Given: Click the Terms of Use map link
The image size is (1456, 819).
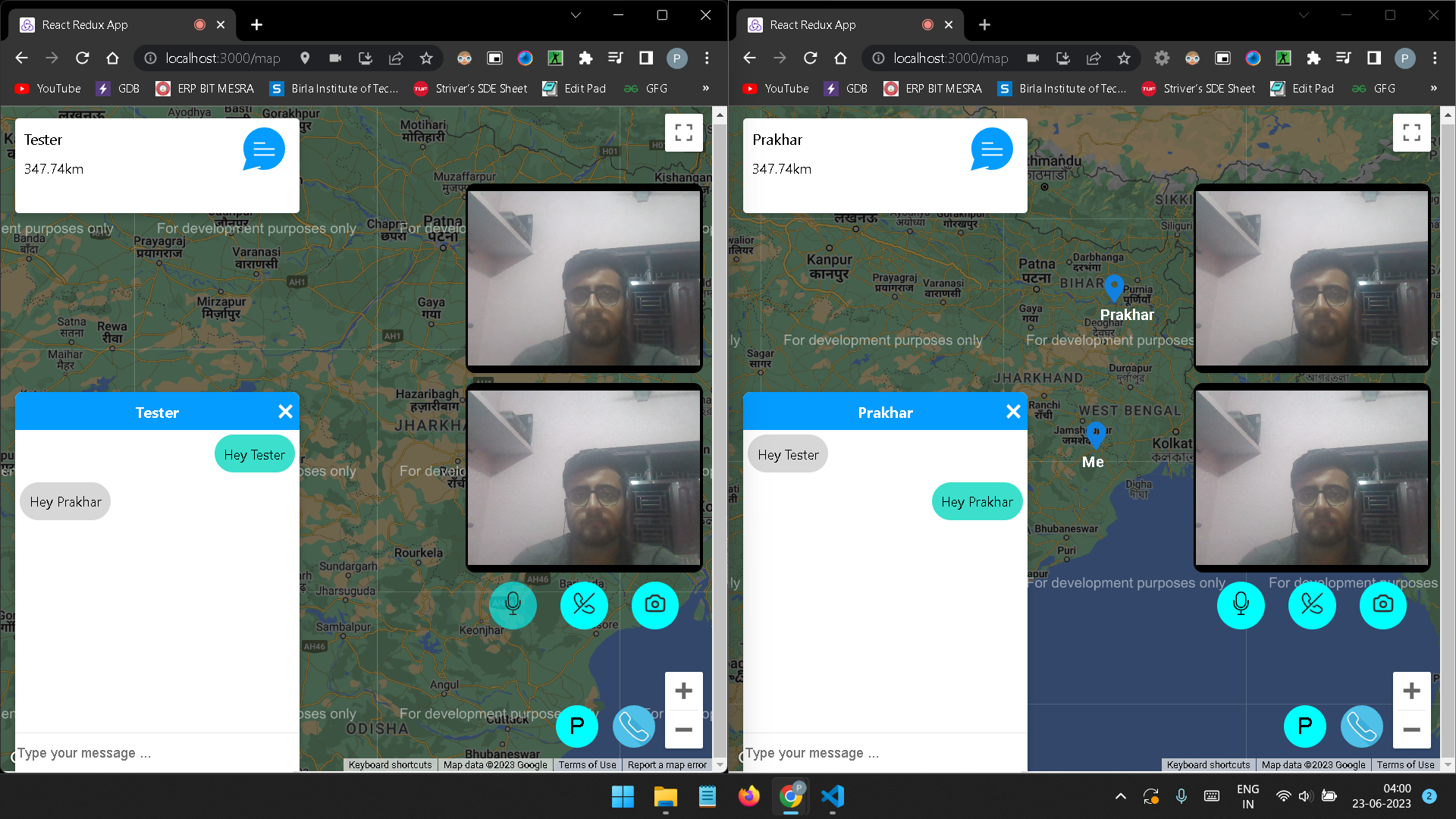Looking at the screenshot, I should pyautogui.click(x=586, y=764).
